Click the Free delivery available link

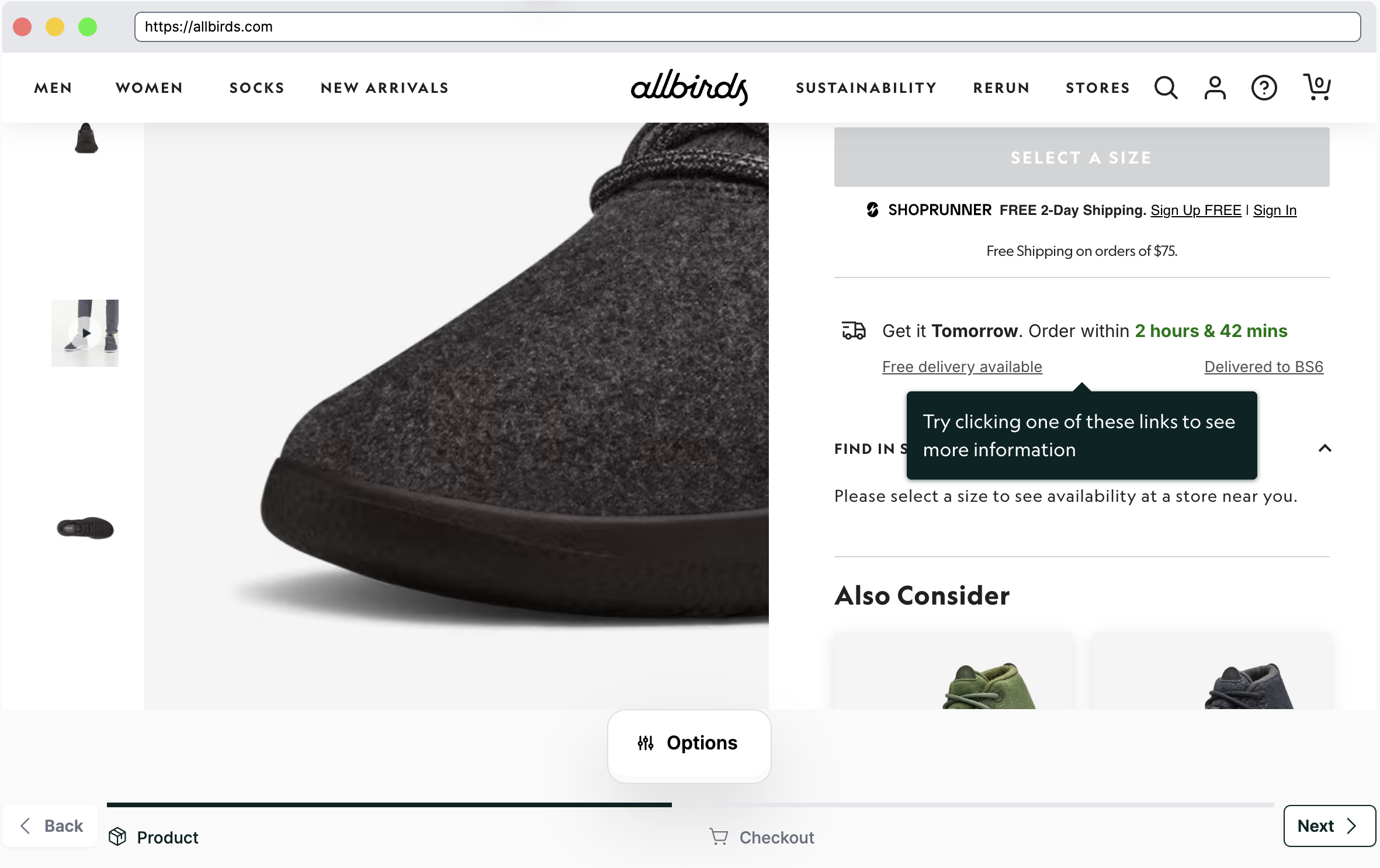[962, 366]
